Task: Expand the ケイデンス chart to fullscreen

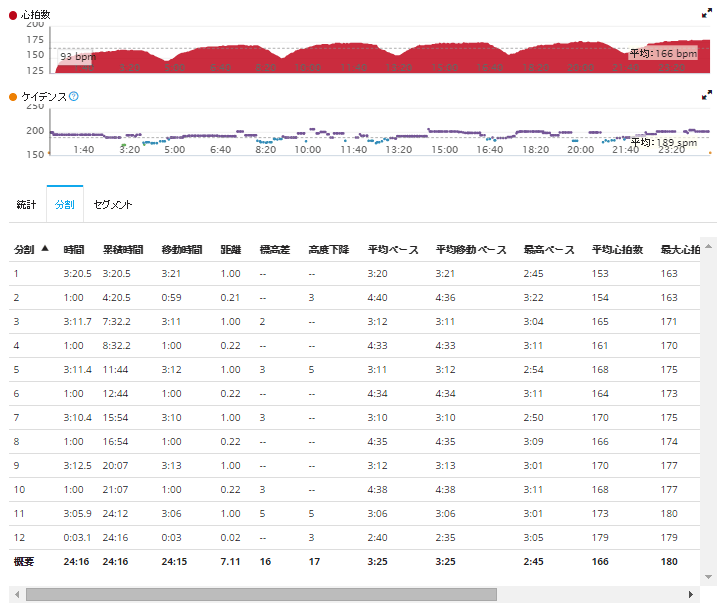Action: [707, 96]
